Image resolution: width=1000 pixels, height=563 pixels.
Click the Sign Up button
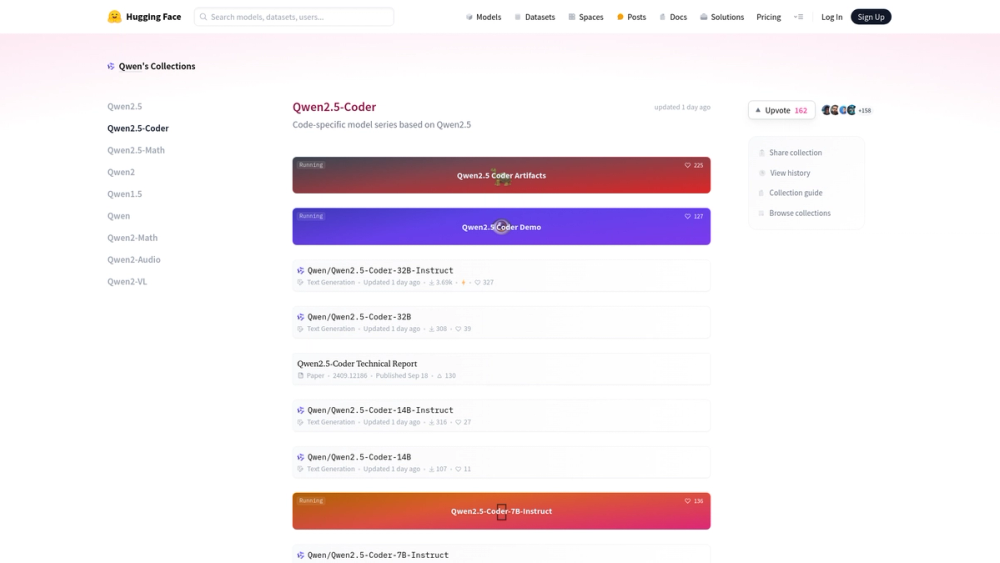pyautogui.click(x=871, y=17)
